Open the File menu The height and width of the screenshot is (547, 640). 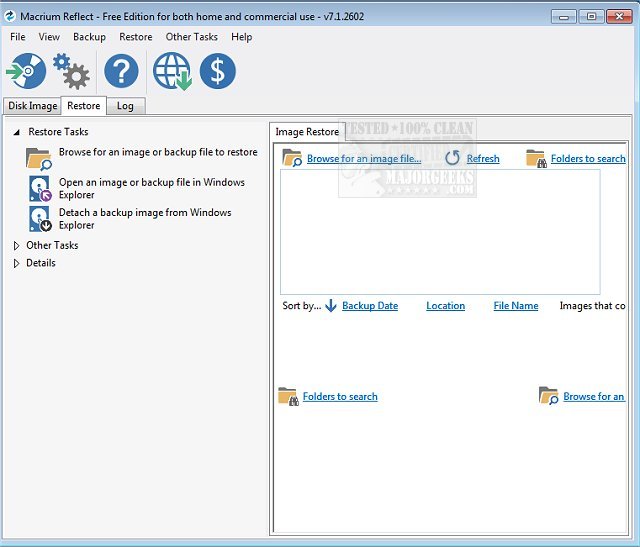[x=18, y=37]
